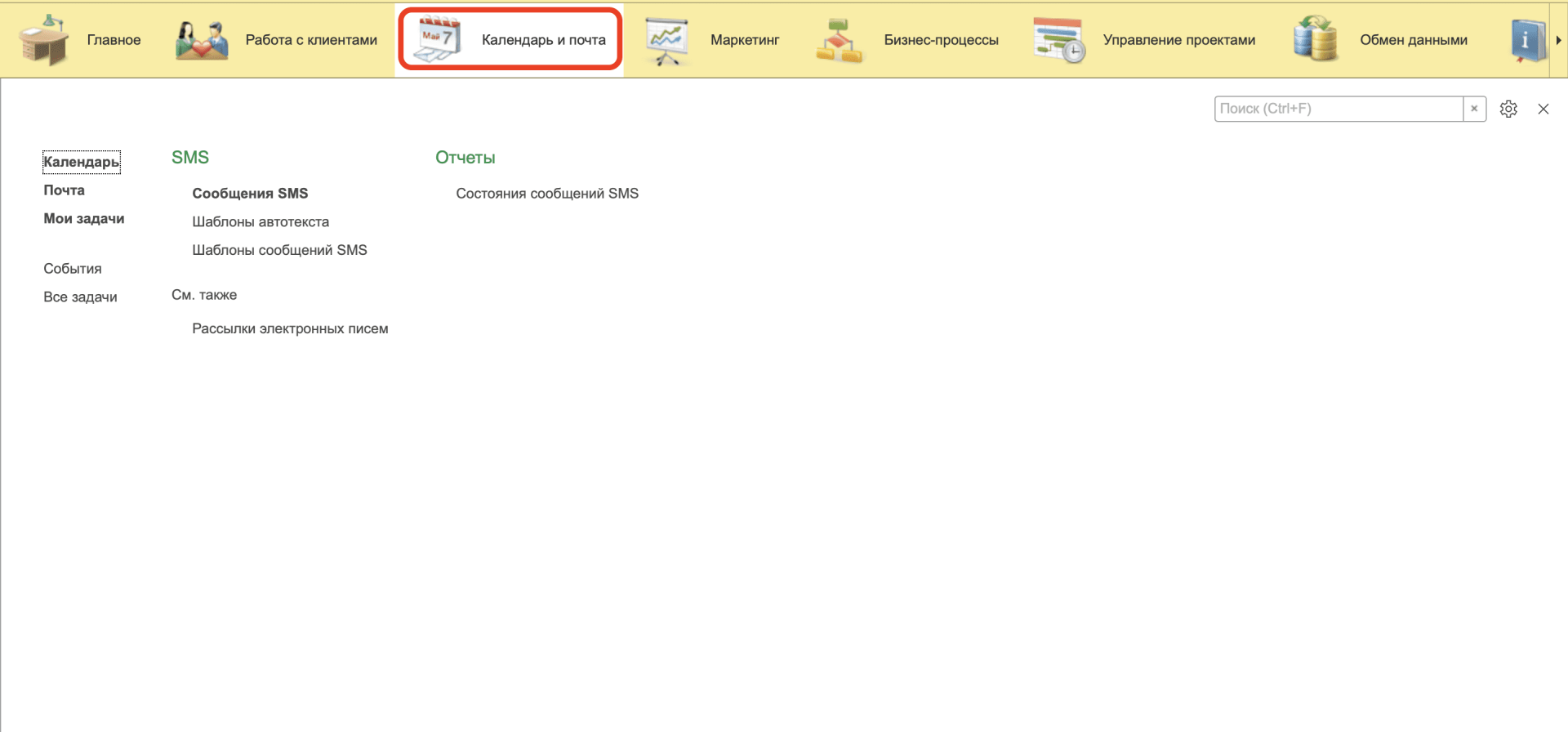Click the calendar icon for Календарь и почта
The image size is (1568, 732).
[x=438, y=40]
